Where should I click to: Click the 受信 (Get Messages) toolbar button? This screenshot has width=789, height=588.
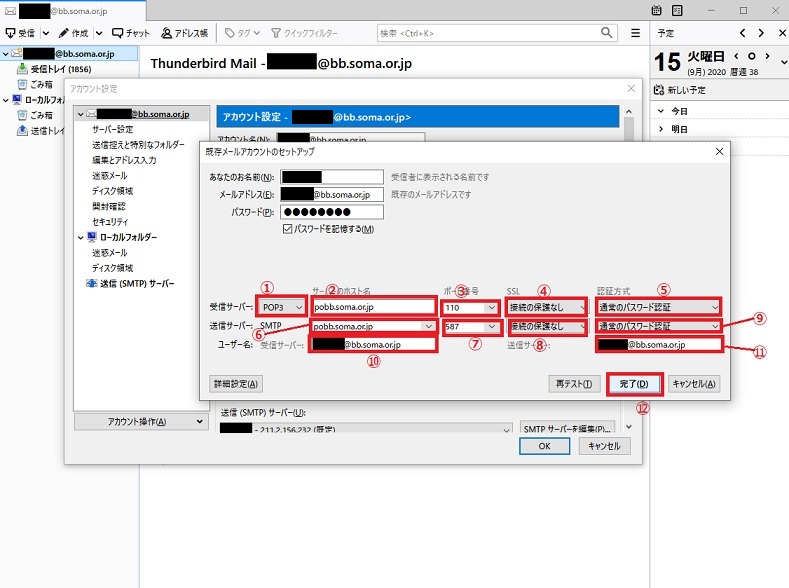click(20, 33)
